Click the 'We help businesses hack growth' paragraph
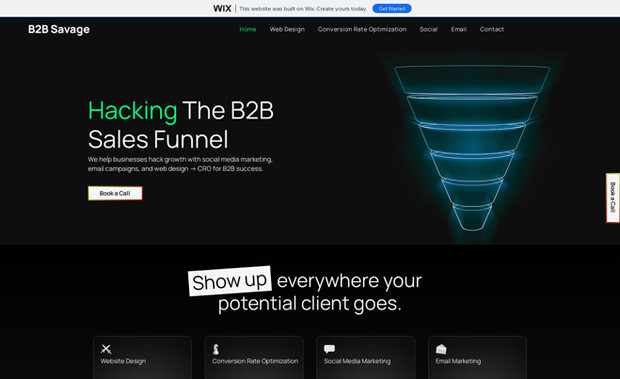Image resolution: width=620 pixels, height=379 pixels. click(x=180, y=164)
